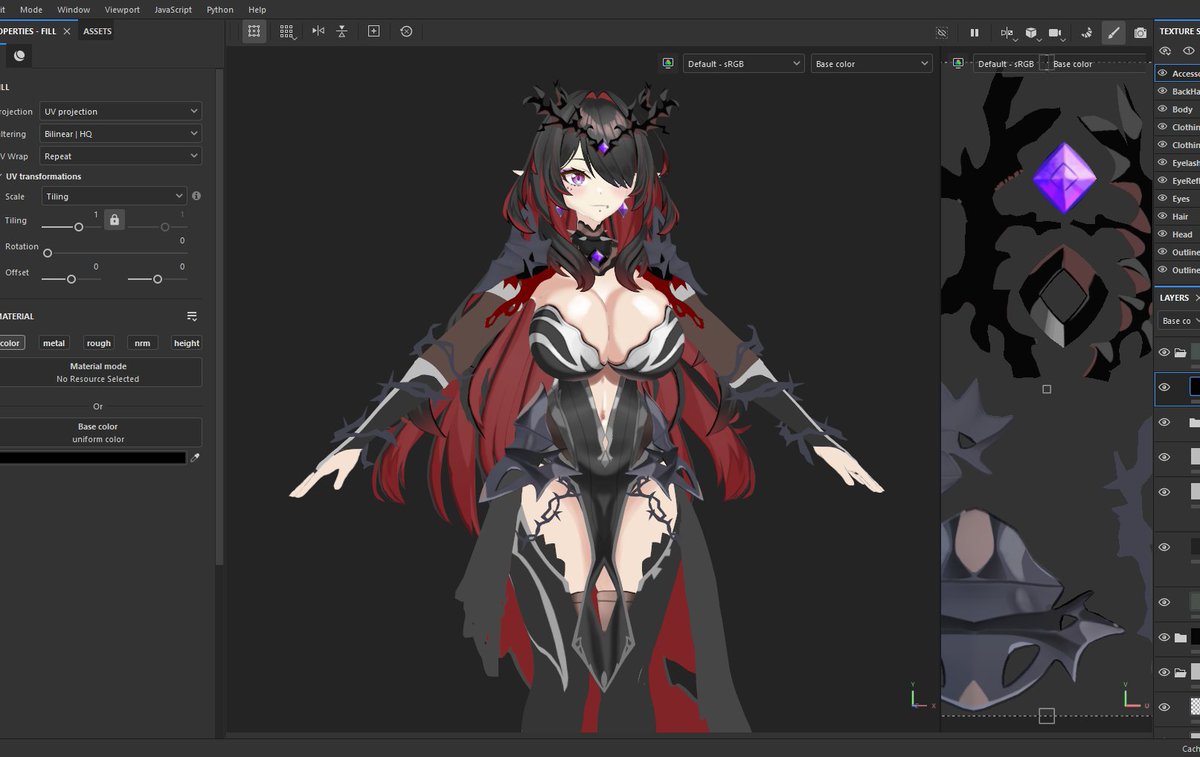Toggle the rough channel button
The width and height of the screenshot is (1200, 757).
(x=98, y=343)
